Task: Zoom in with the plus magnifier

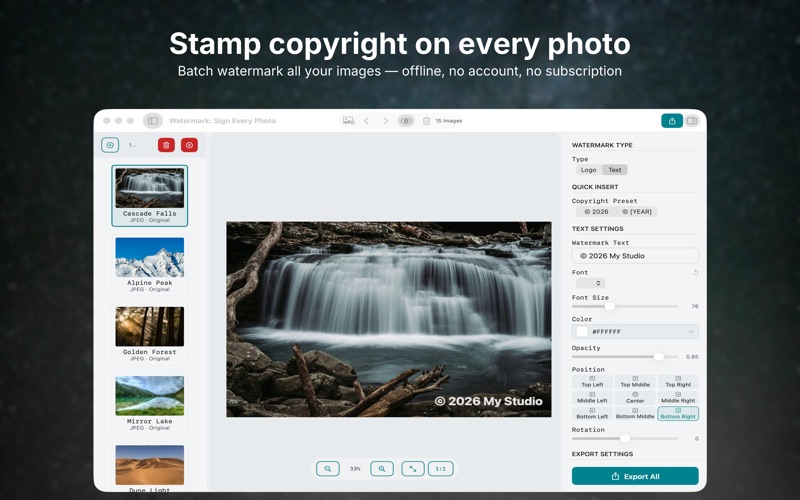Action: [x=382, y=468]
